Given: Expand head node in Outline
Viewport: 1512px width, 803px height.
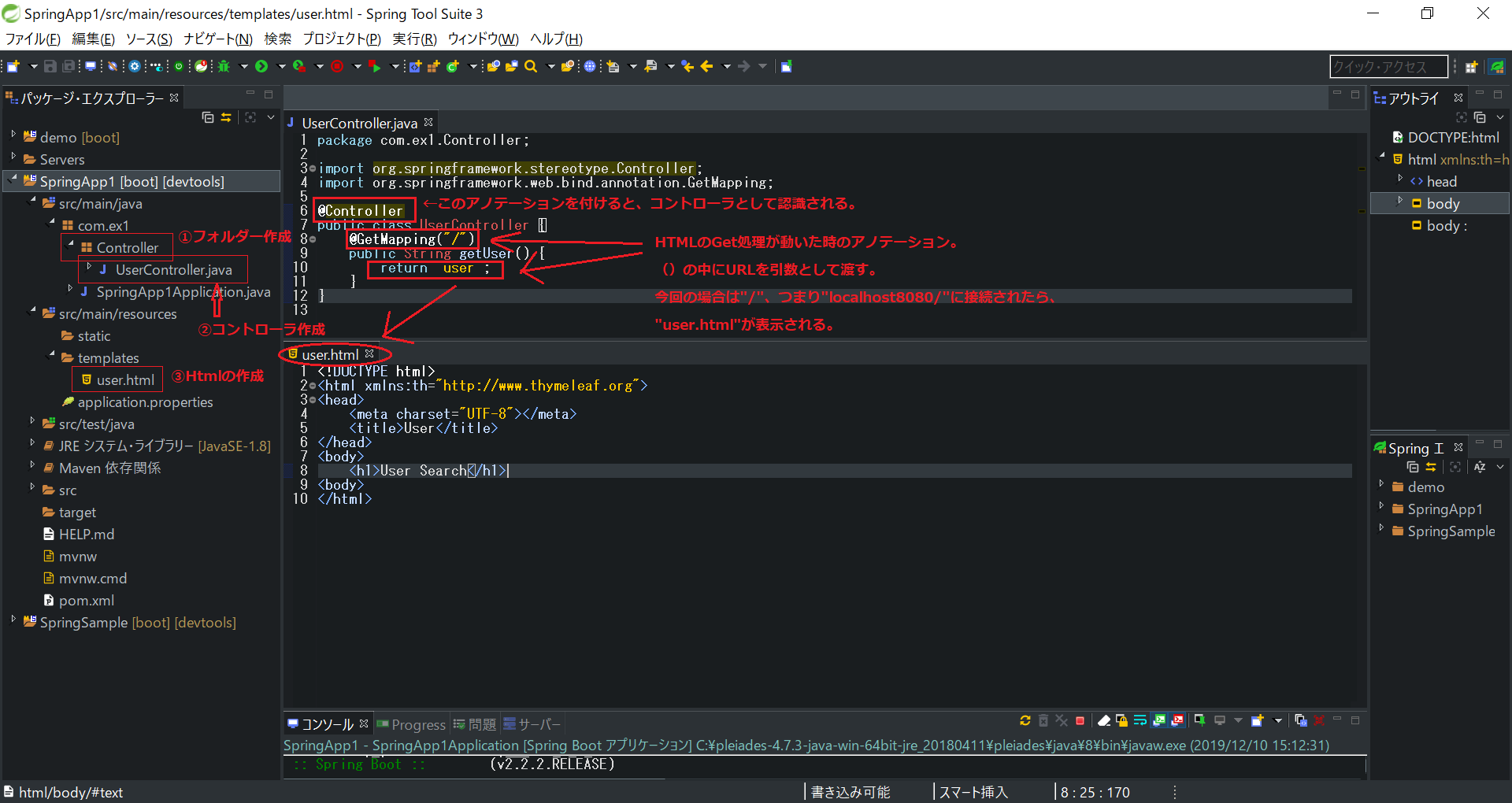Looking at the screenshot, I should tap(1400, 179).
